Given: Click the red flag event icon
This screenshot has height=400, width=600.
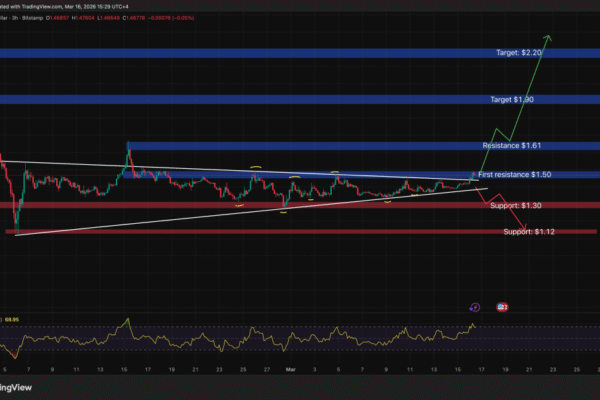Looking at the screenshot, I should [503, 307].
